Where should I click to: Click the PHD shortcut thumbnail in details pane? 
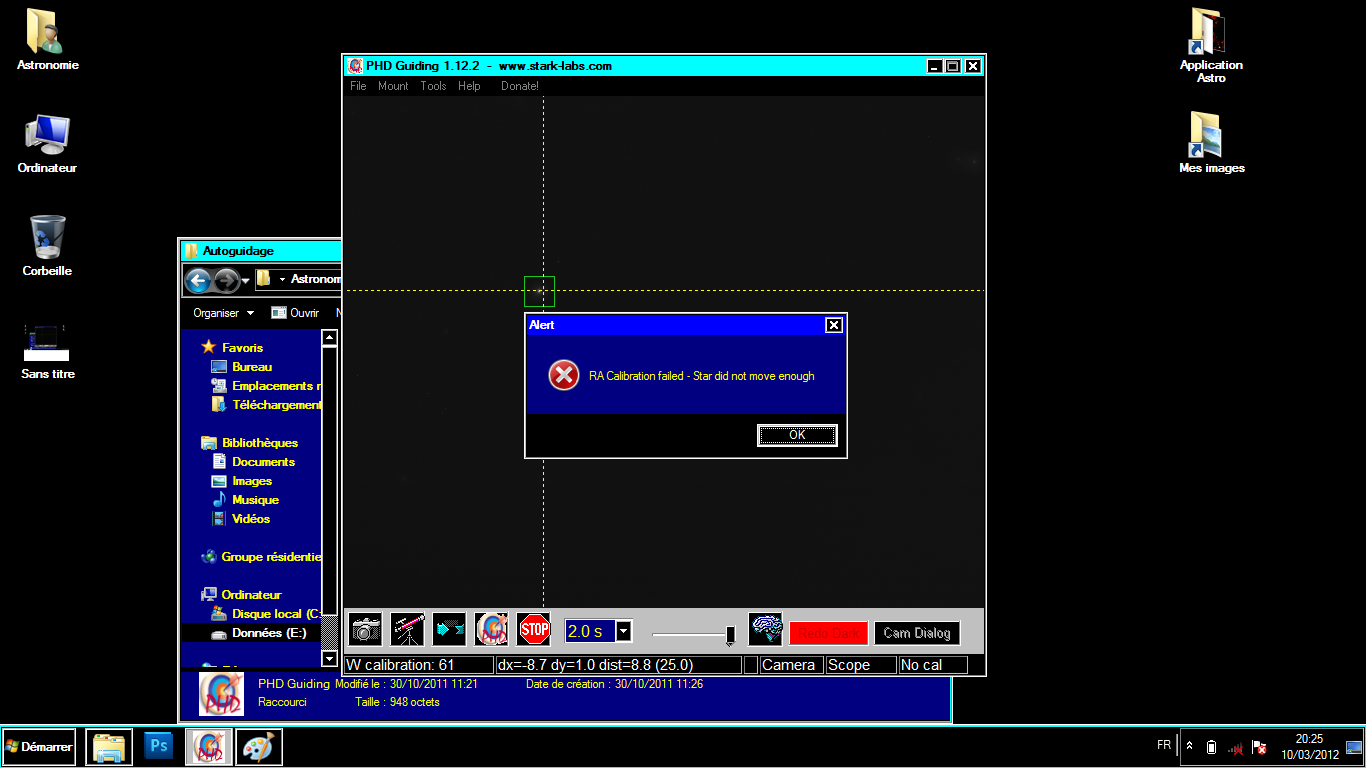(221, 693)
